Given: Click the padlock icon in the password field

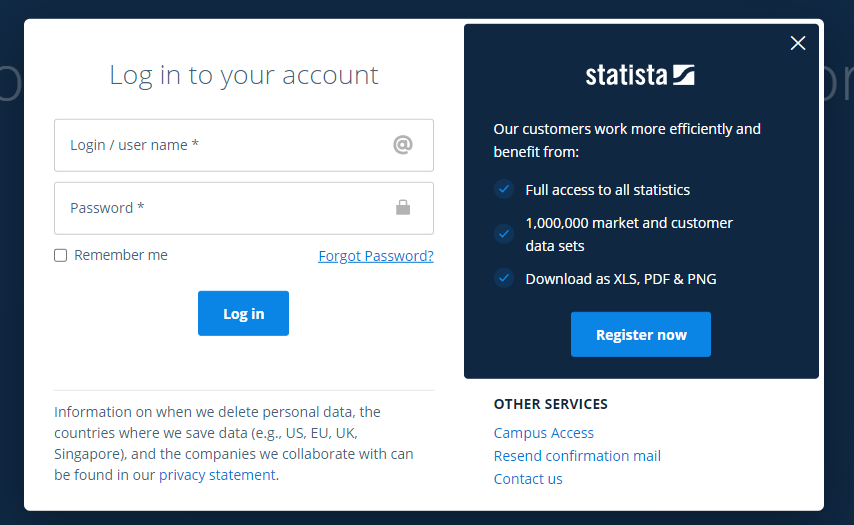Looking at the screenshot, I should coord(403,207).
